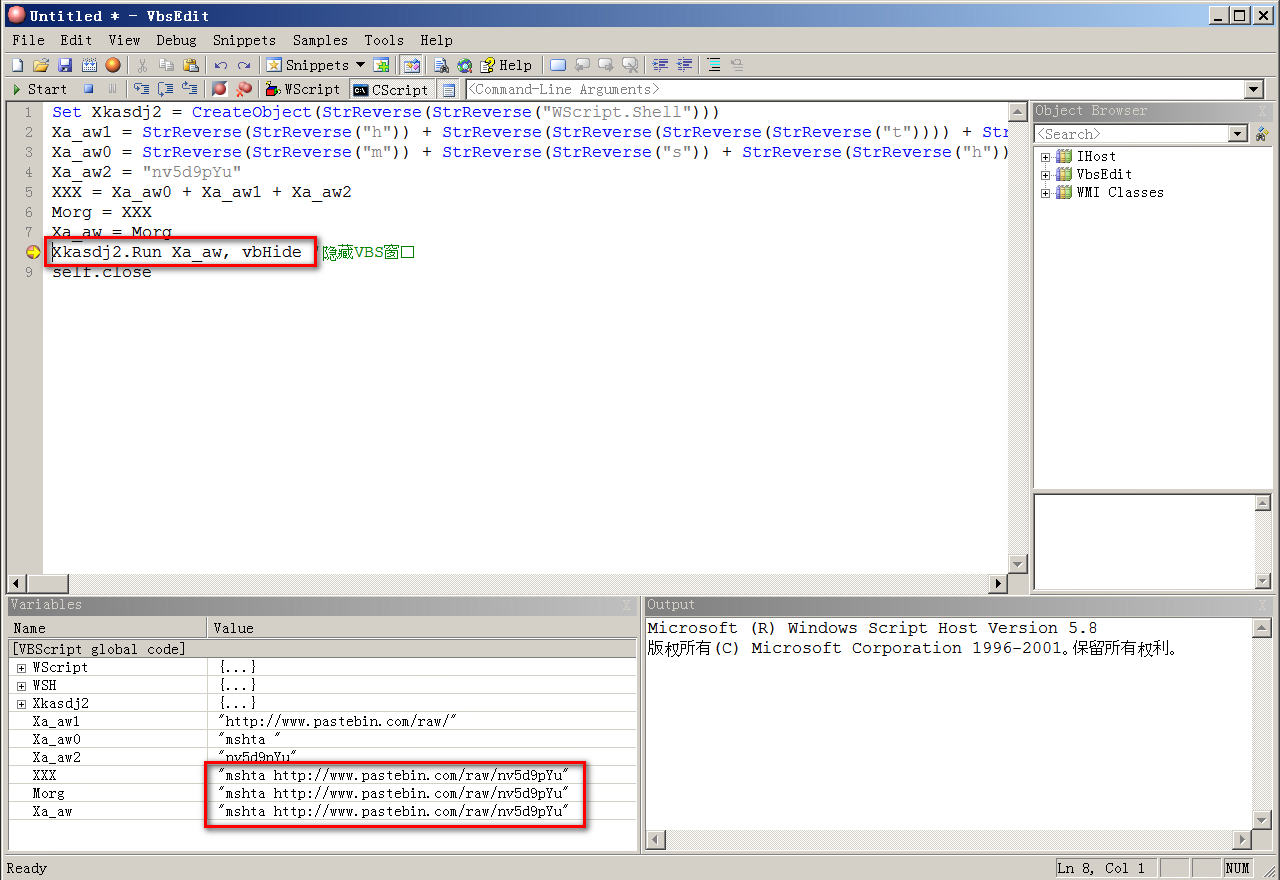Open the Debug menu
Viewport: 1280px width, 880px height.
[176, 40]
